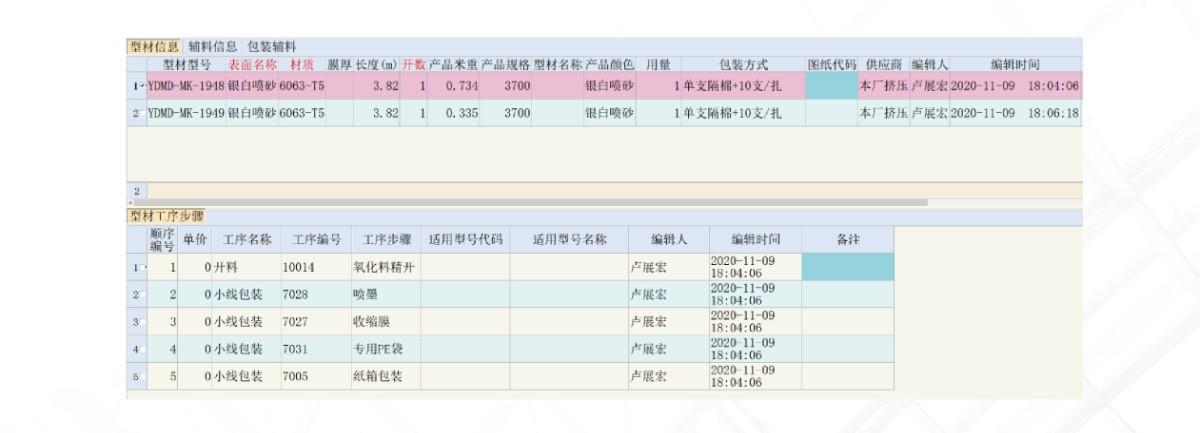The width and height of the screenshot is (1200, 433).
Task: Switch to the 辅料信息 tab
Action: click(x=213, y=46)
